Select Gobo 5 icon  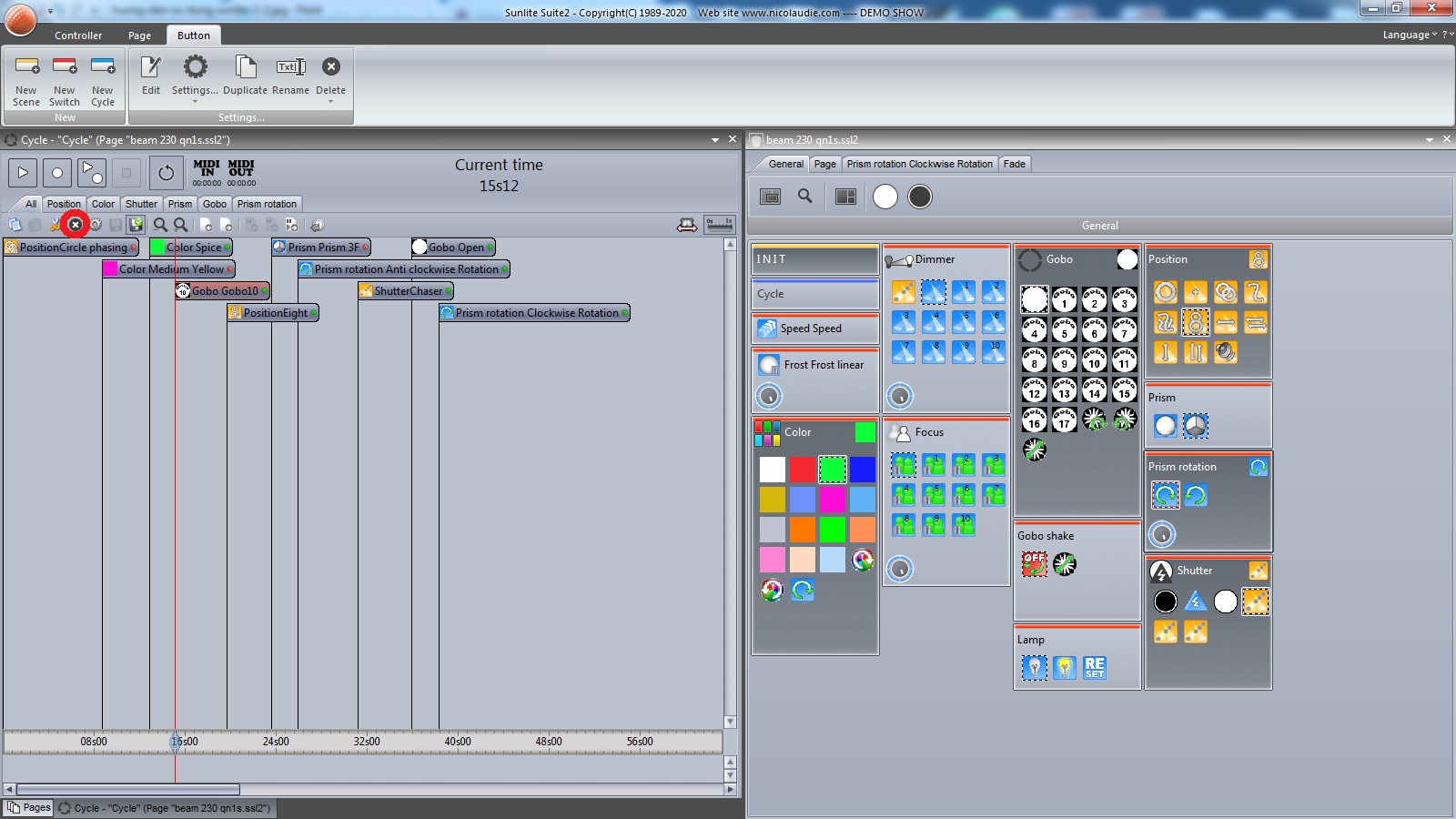point(1065,329)
